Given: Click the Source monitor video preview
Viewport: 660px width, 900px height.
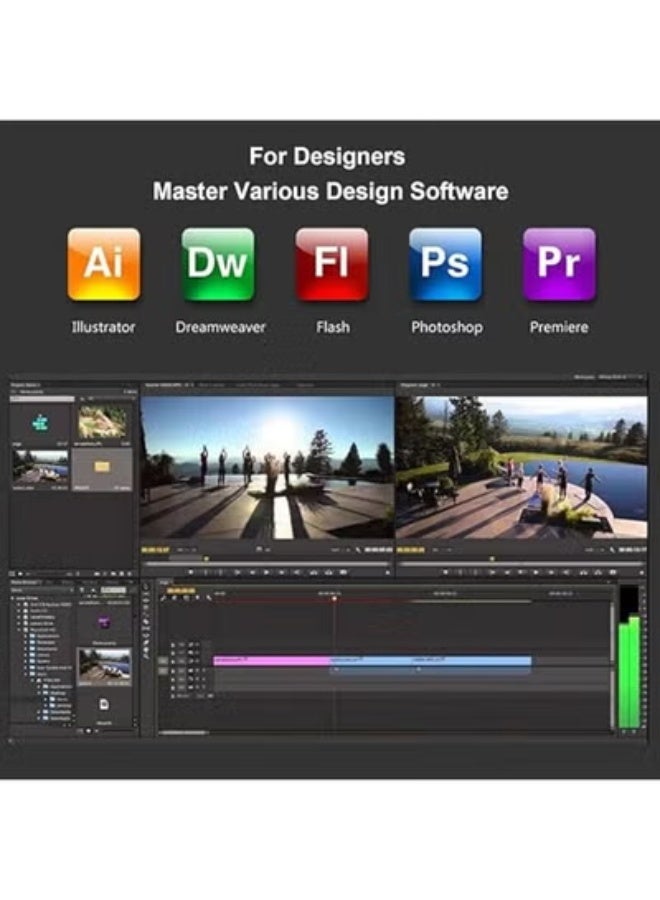Looking at the screenshot, I should tap(267, 467).
